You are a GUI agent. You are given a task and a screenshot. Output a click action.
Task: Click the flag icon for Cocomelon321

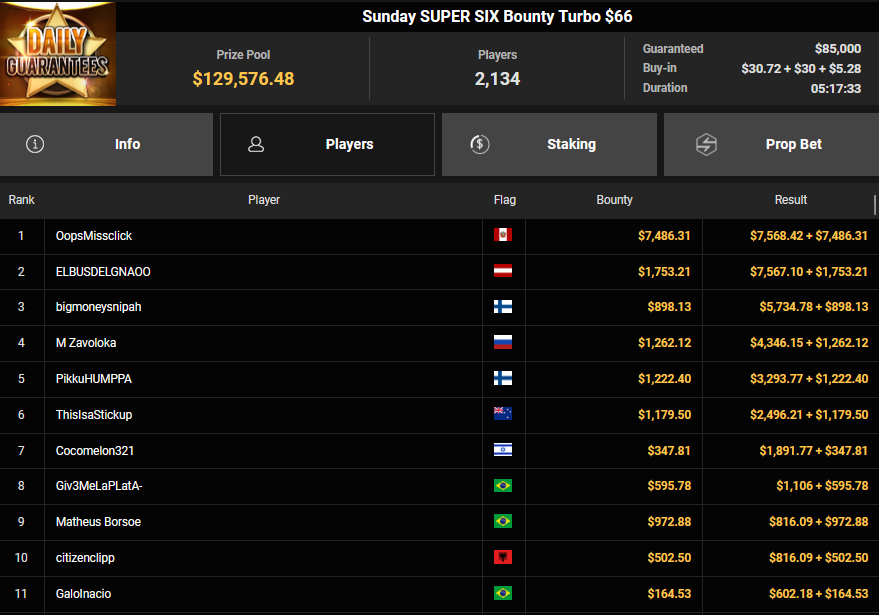503,450
